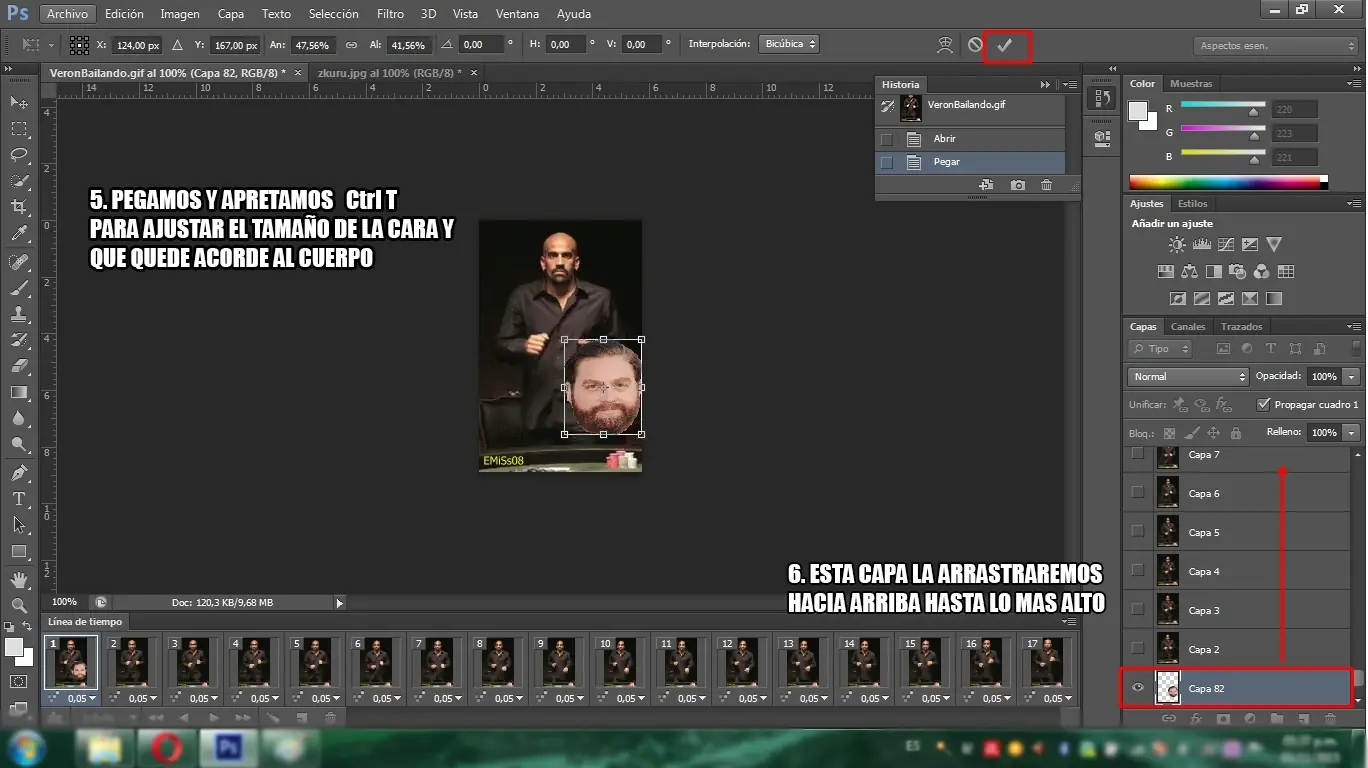Viewport: 1368px width, 768px height.
Task: Show the Capa 5 layer
Action: click(x=1137, y=532)
